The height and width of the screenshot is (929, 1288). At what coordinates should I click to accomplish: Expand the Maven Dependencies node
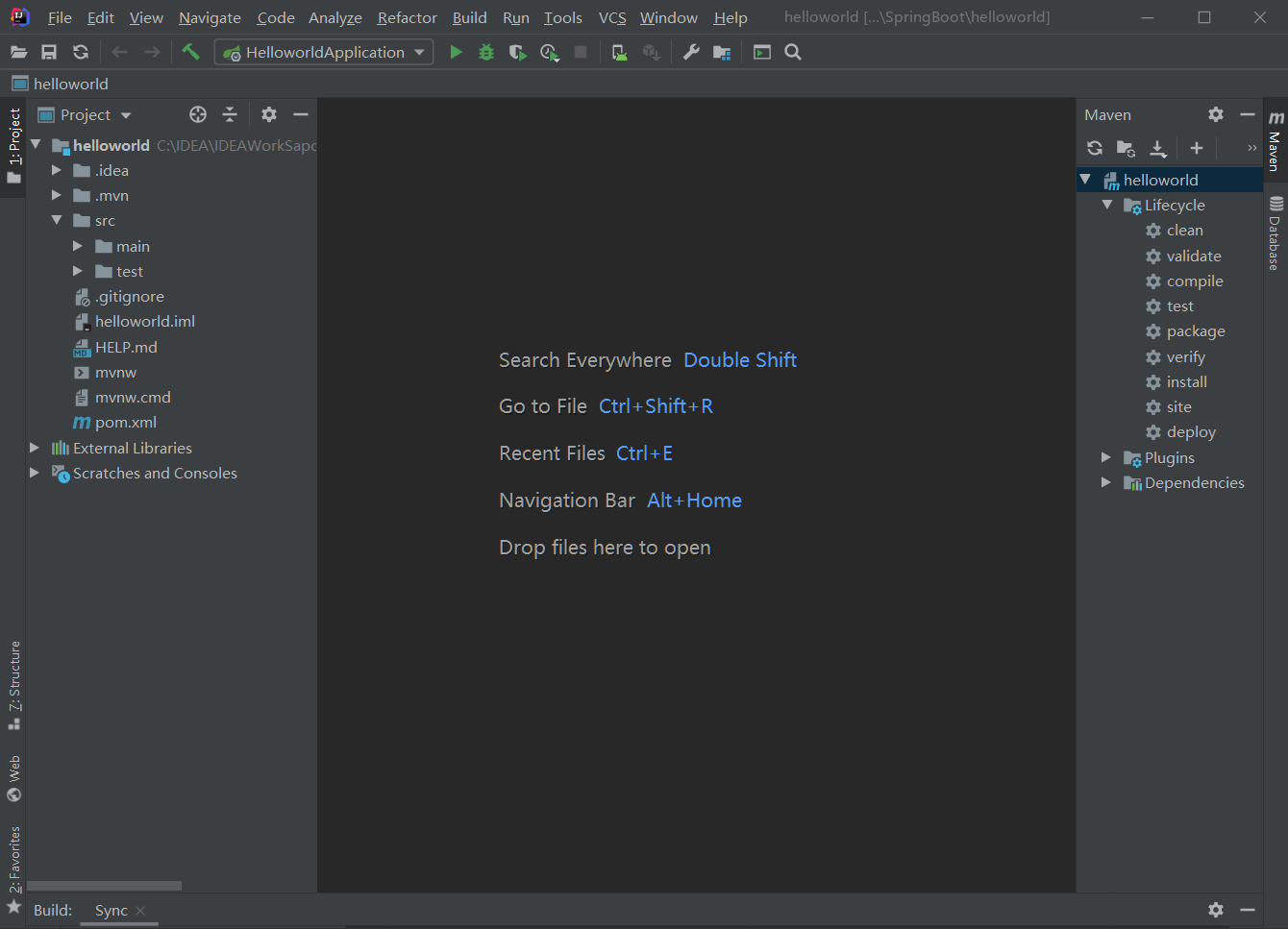click(x=1106, y=482)
